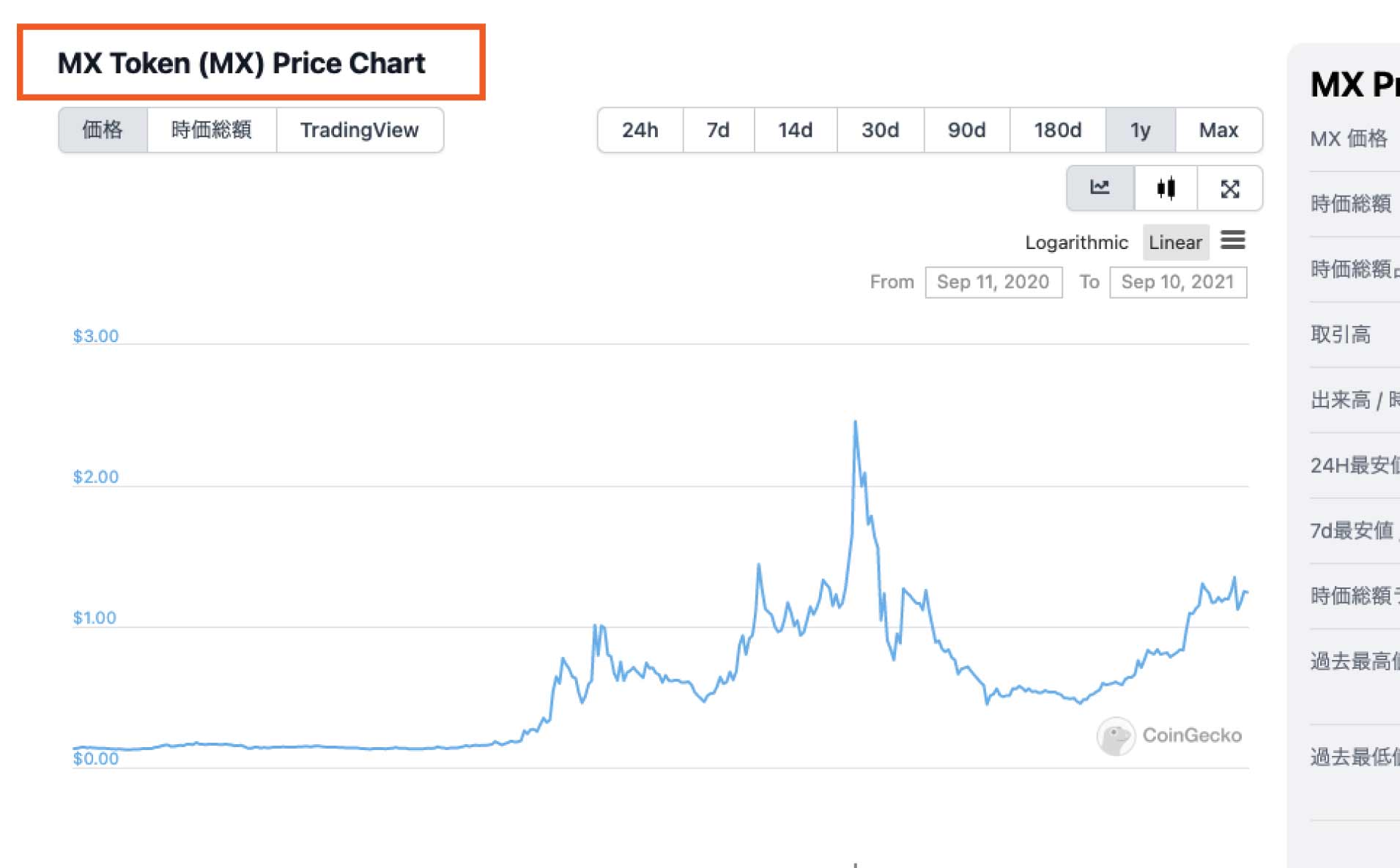Click the CoinGecko logo watermark
This screenshot has height=868, width=1400.
point(1168,735)
